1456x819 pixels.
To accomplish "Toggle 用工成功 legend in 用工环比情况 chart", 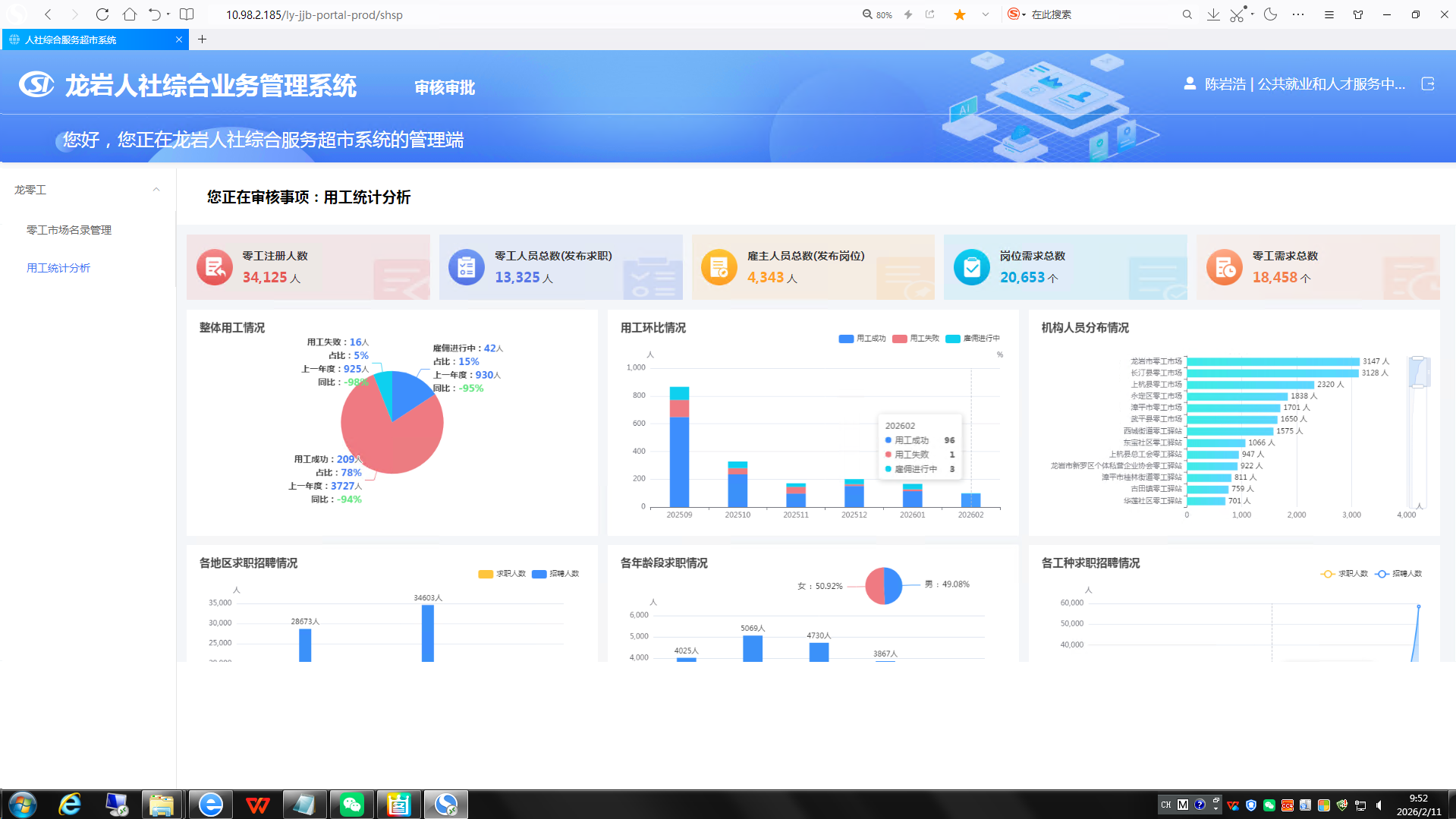I will pos(863,339).
